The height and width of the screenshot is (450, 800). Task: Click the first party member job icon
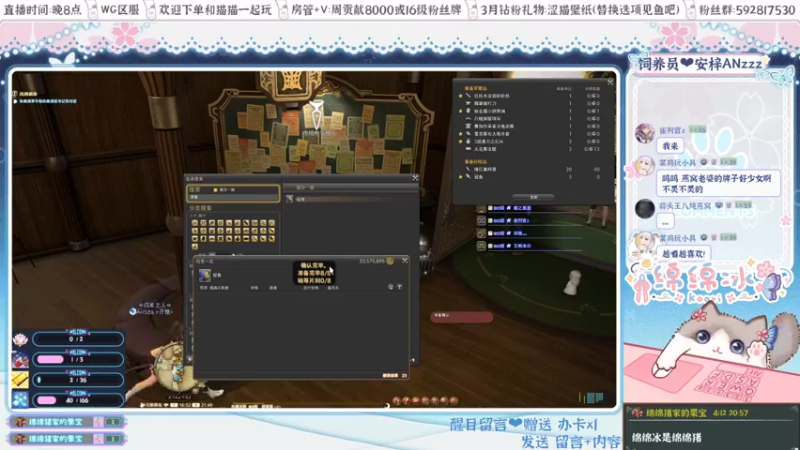tap(481, 208)
